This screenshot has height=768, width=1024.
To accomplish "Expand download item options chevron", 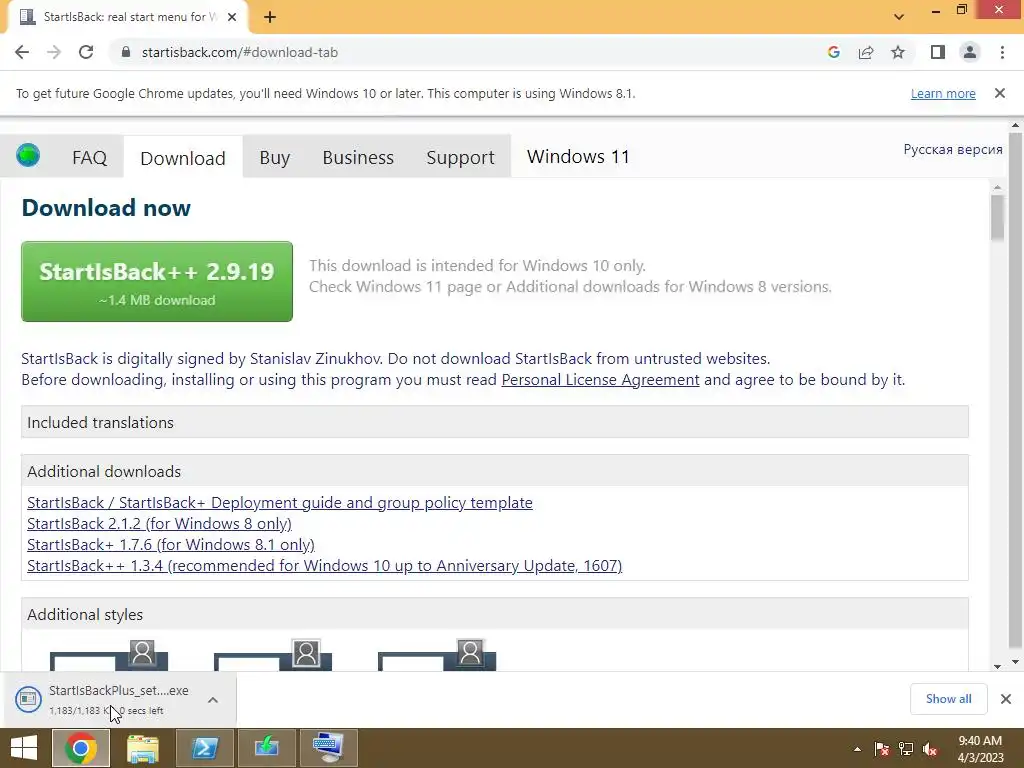I will tap(213, 700).
